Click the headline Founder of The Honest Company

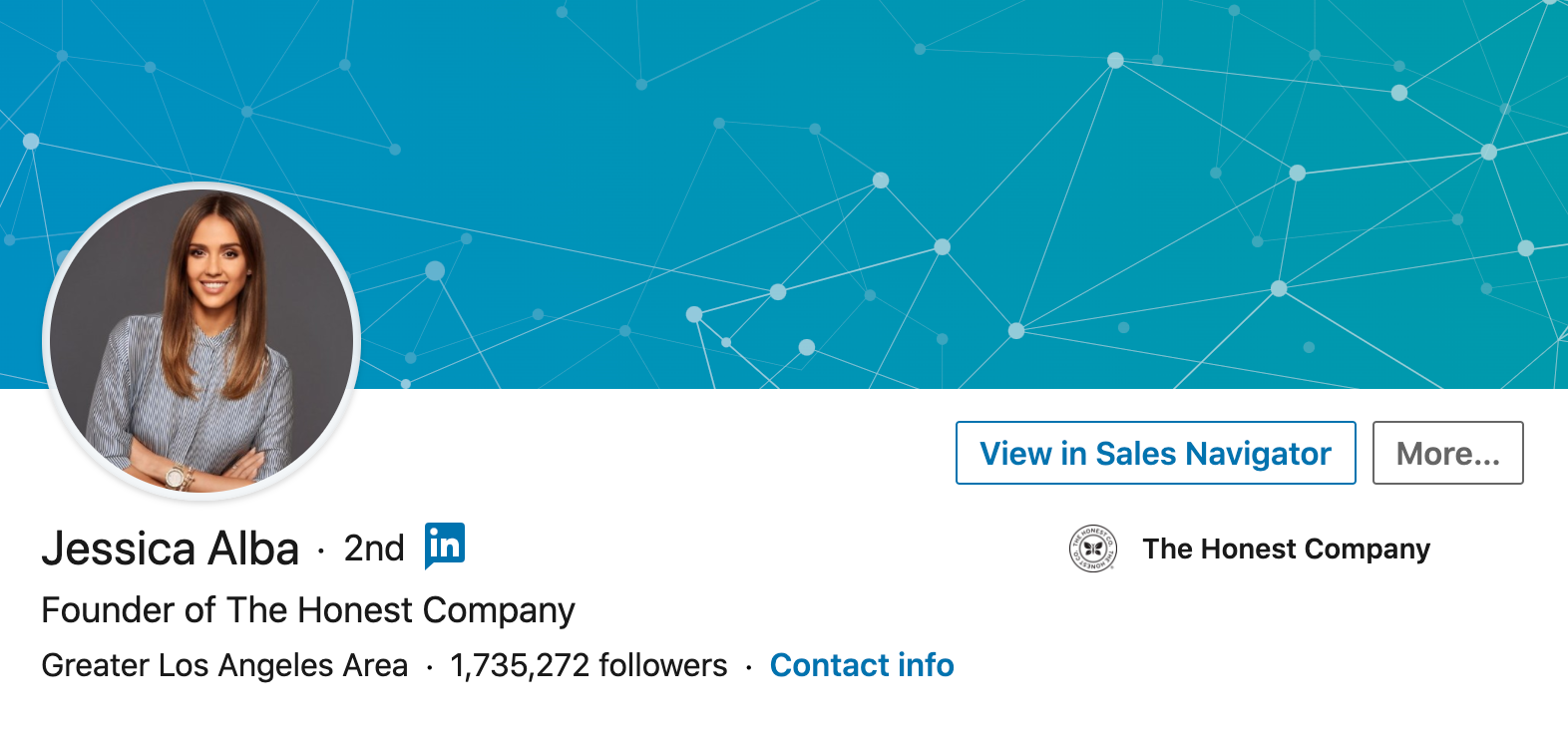click(x=307, y=609)
